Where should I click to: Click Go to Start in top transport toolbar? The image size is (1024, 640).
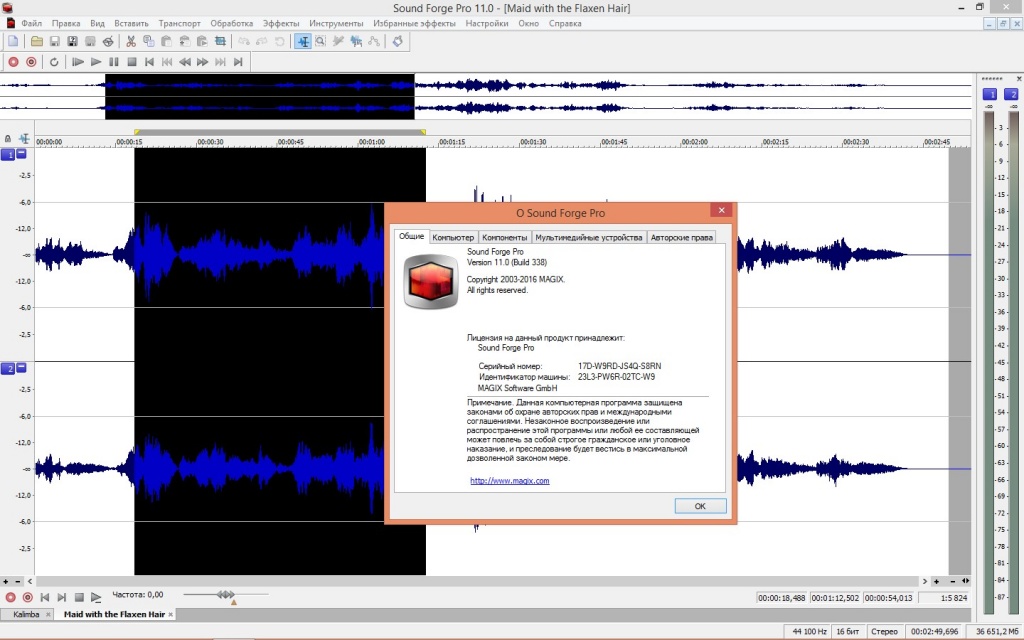point(150,62)
